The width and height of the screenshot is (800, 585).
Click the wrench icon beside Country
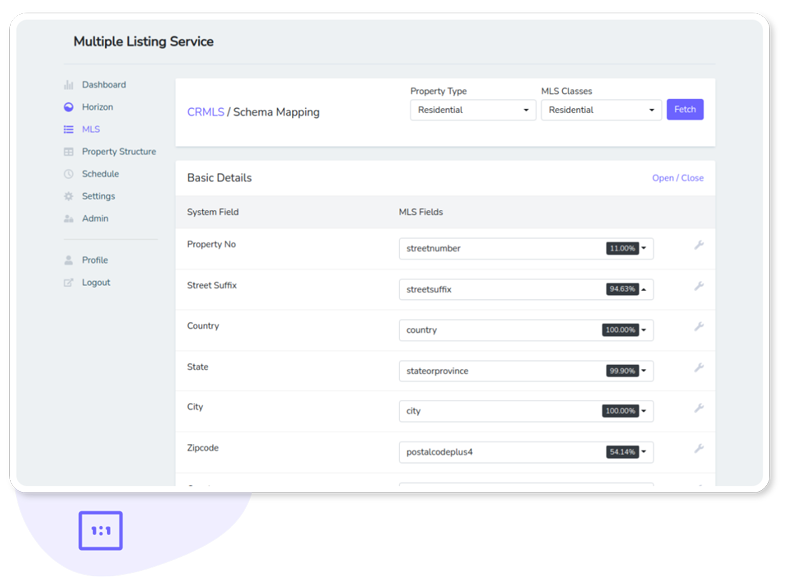(699, 325)
